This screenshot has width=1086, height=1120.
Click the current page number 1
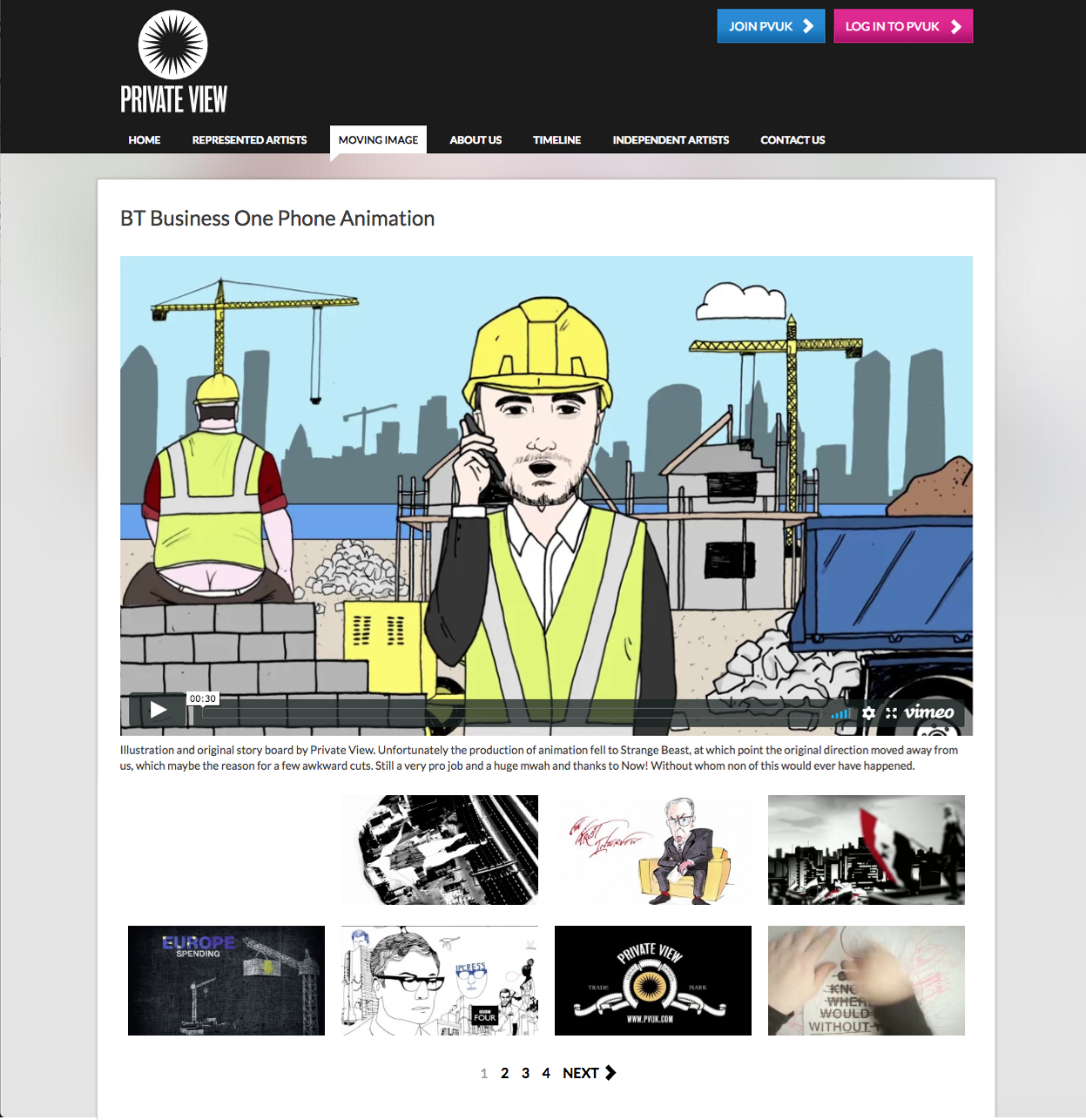coord(483,1073)
